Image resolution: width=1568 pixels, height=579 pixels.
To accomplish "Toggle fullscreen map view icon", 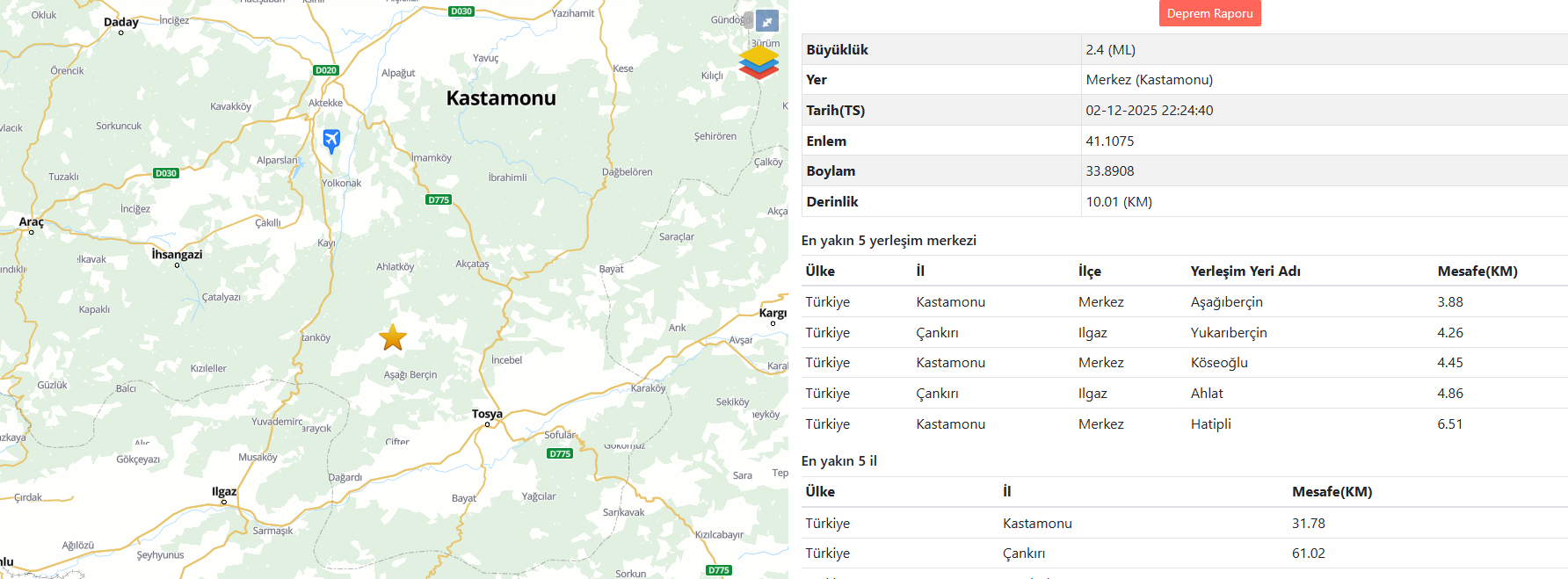I will pos(767,21).
